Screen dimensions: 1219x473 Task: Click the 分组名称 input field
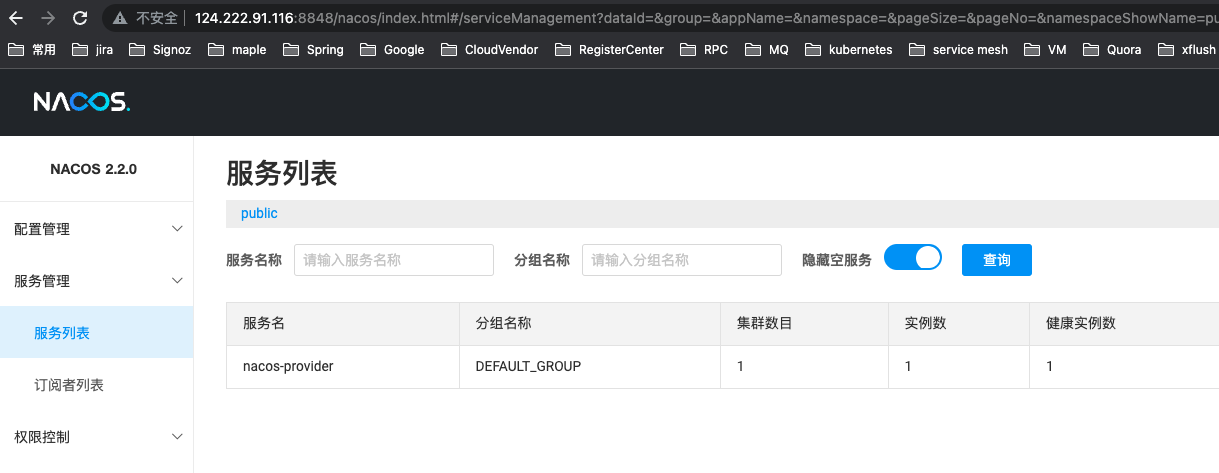(x=681, y=260)
